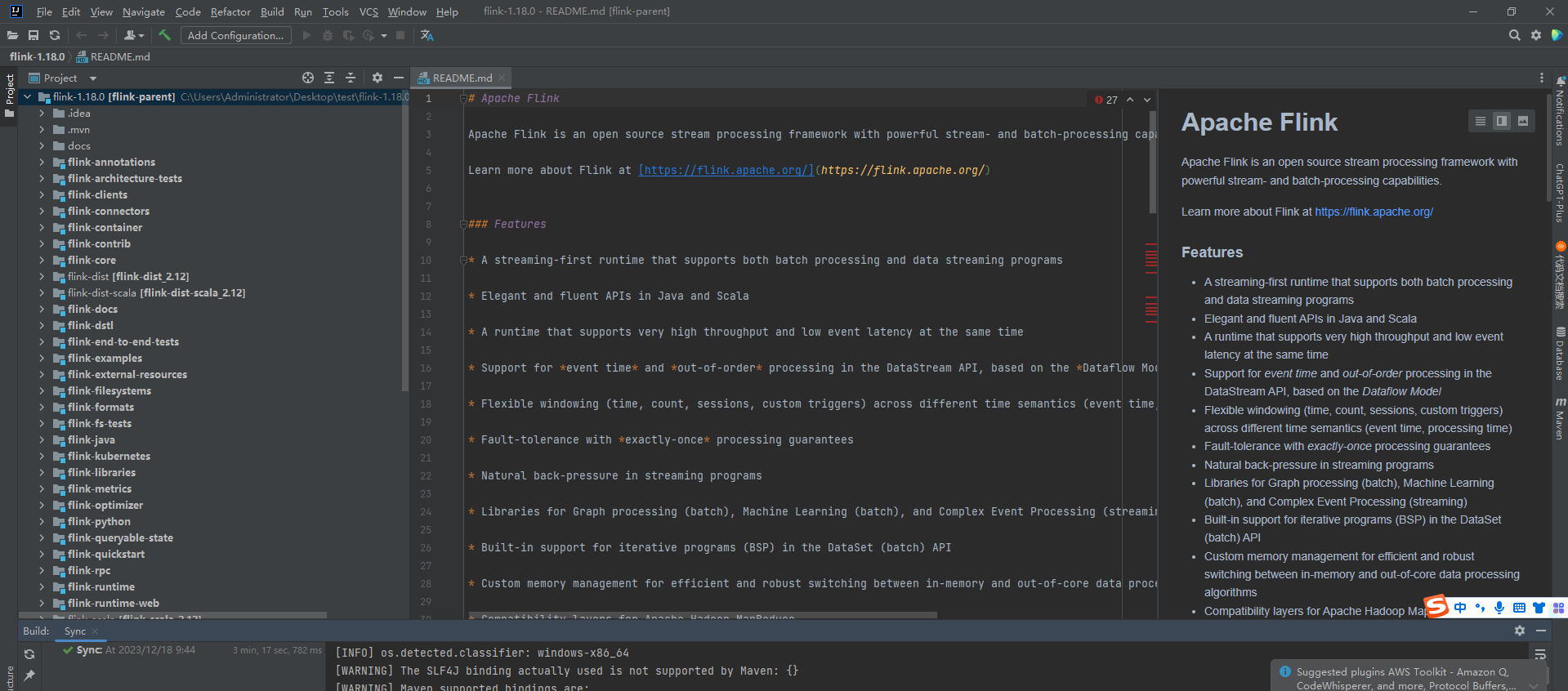
Task: Open the ChatGPT-Plus side panel
Action: click(1560, 193)
